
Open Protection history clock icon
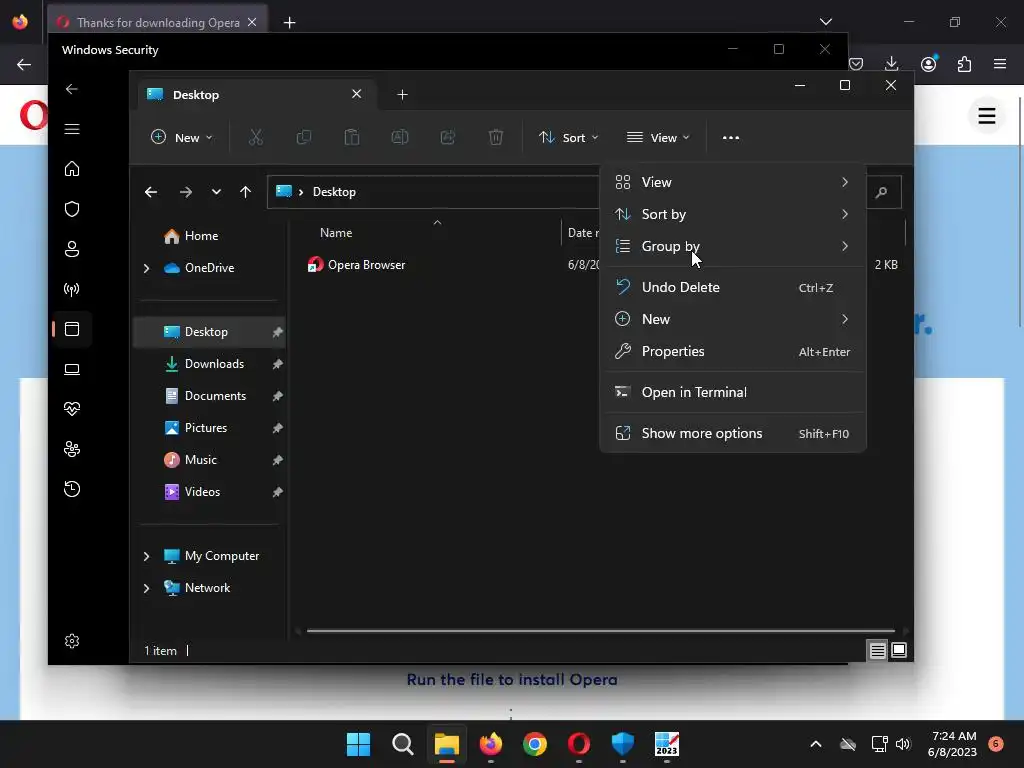(x=72, y=489)
